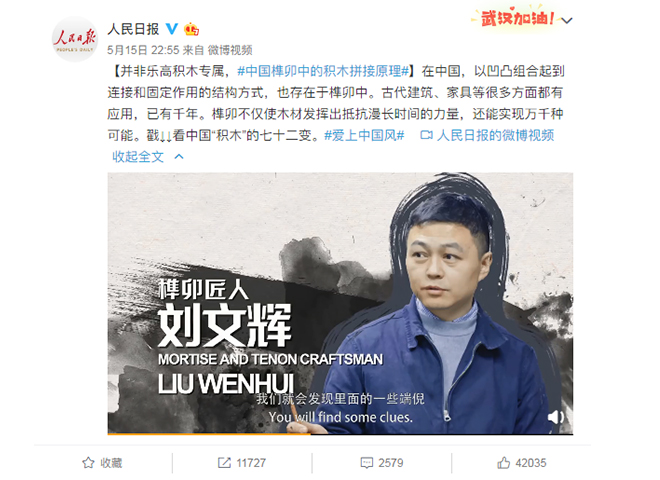Open the post options chevron dropdown
660x480 pixels.
point(567,20)
